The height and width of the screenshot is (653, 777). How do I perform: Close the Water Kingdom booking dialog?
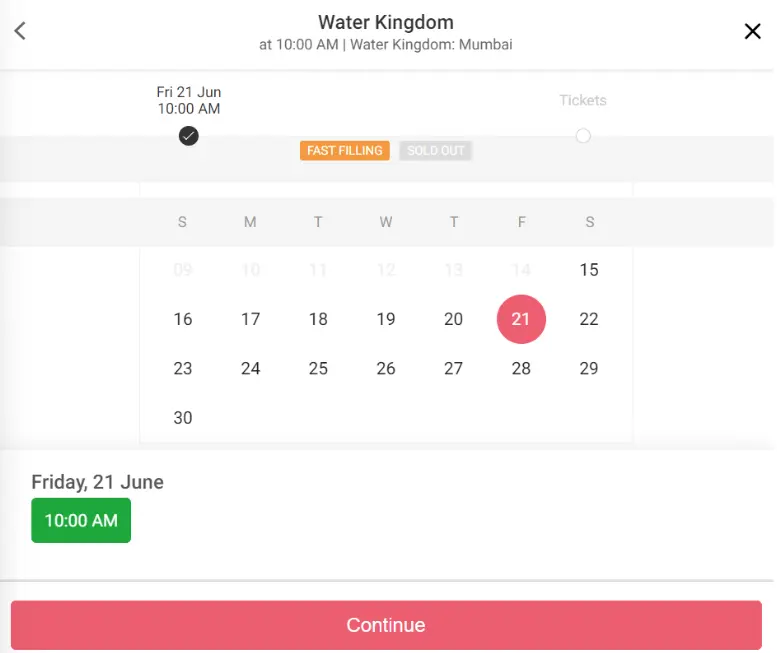click(x=752, y=31)
